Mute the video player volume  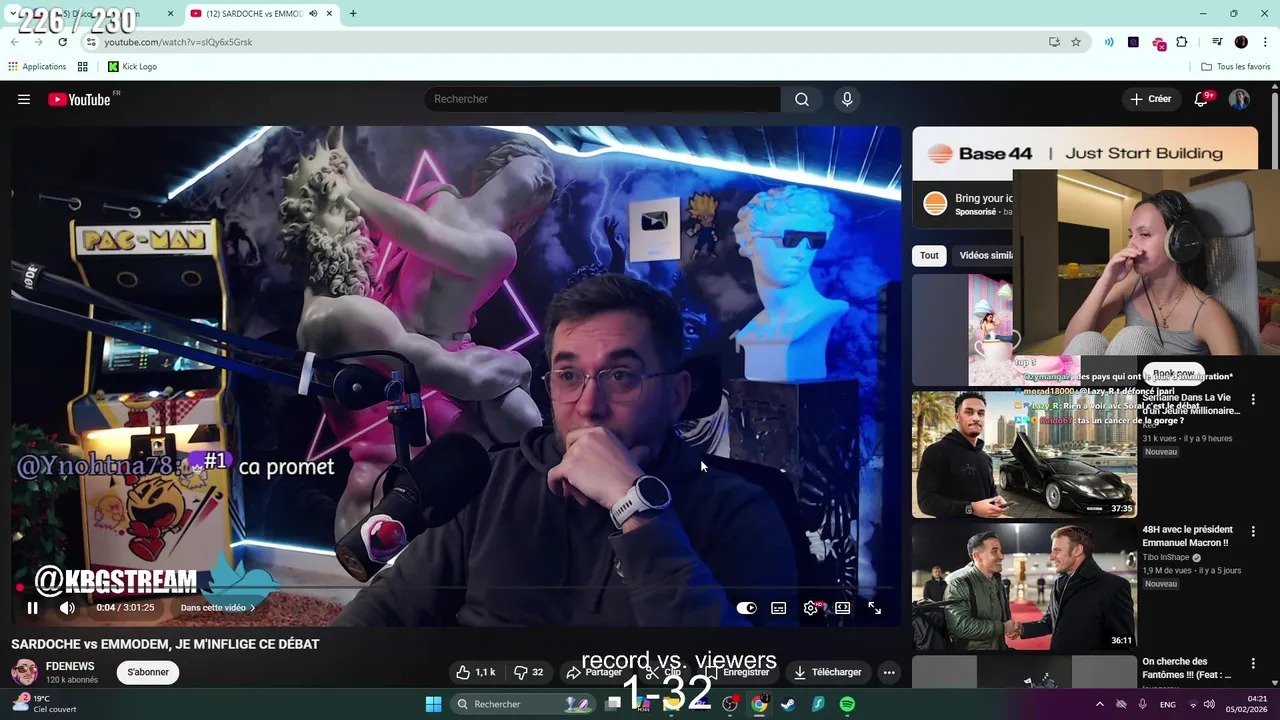click(x=67, y=607)
